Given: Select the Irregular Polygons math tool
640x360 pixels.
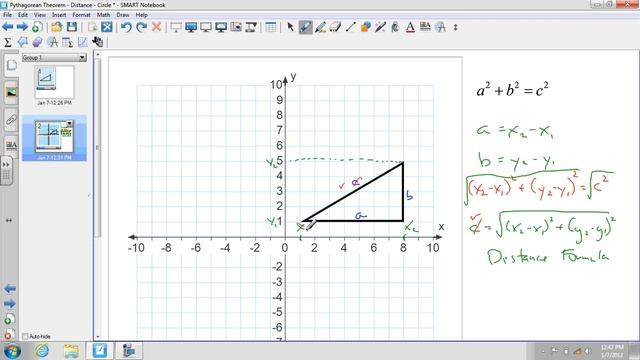Looking at the screenshot, I should [x=22, y=42].
